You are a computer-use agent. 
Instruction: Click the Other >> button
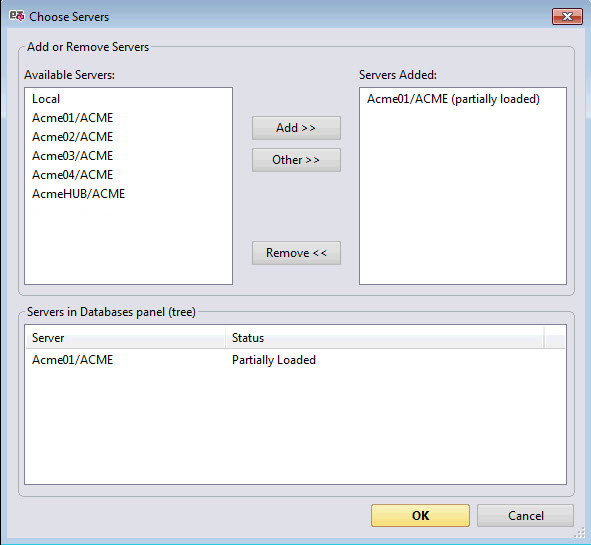296,160
